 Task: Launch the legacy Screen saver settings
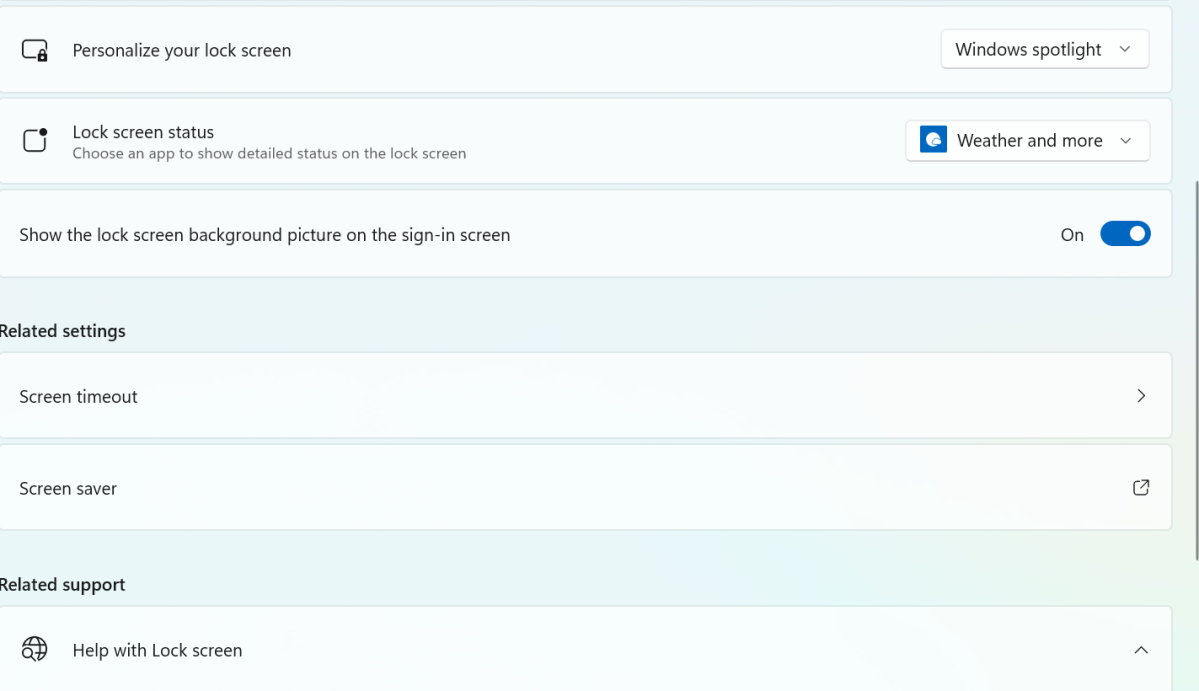585,487
